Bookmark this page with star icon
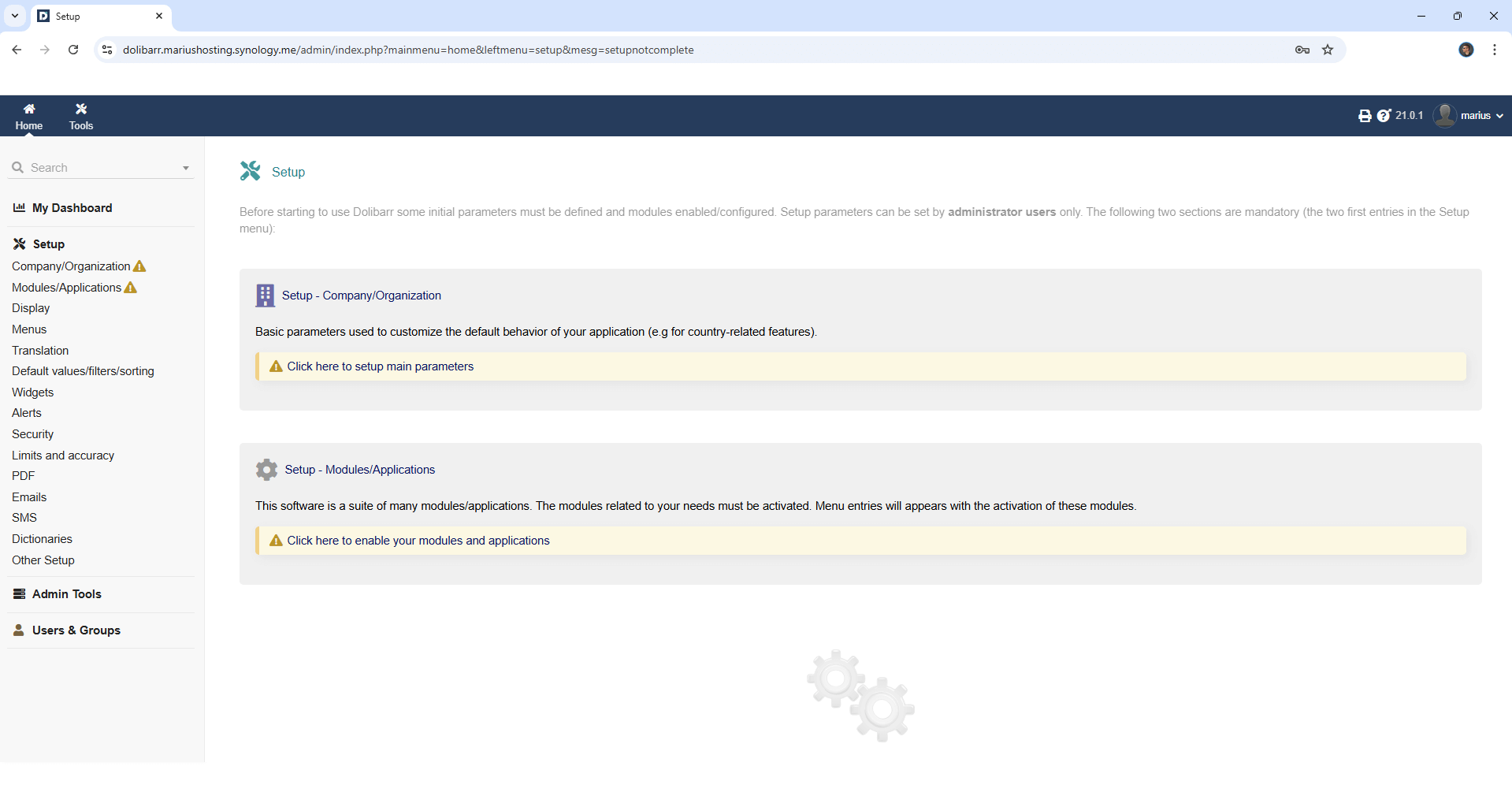 1328,50
